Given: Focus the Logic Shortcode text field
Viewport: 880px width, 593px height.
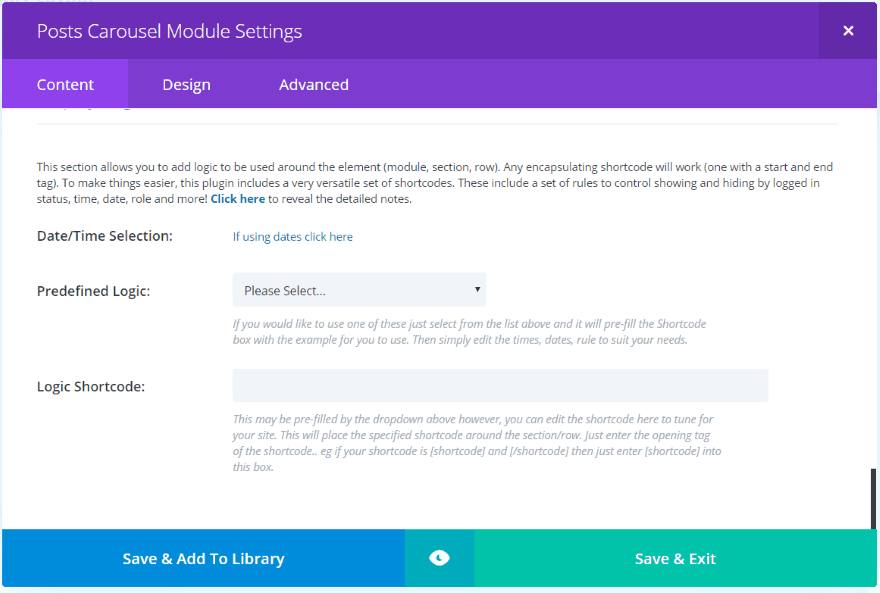Looking at the screenshot, I should [x=500, y=386].
